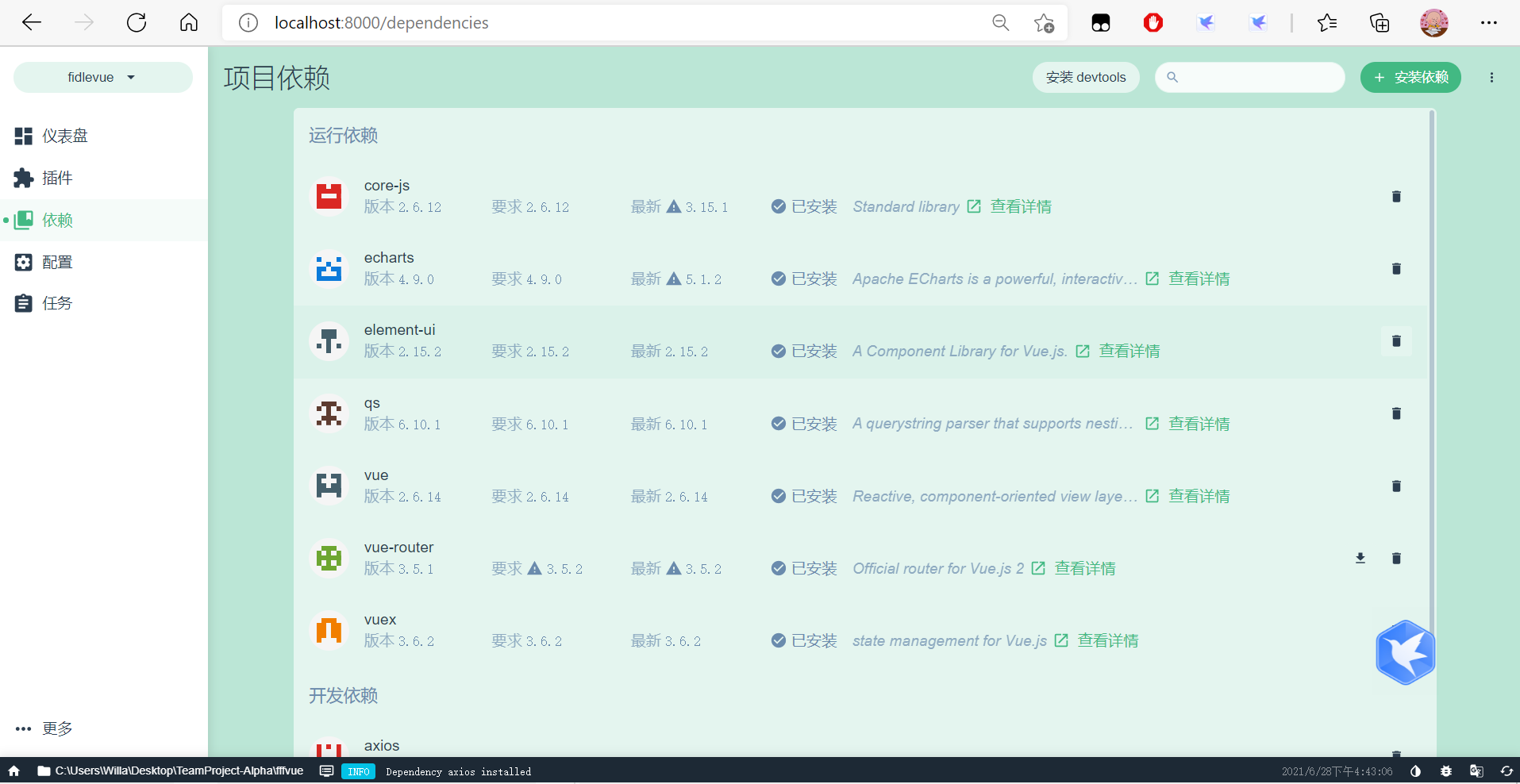Report a bug via status bar bug icon
The image size is (1520, 784).
(x=1446, y=771)
